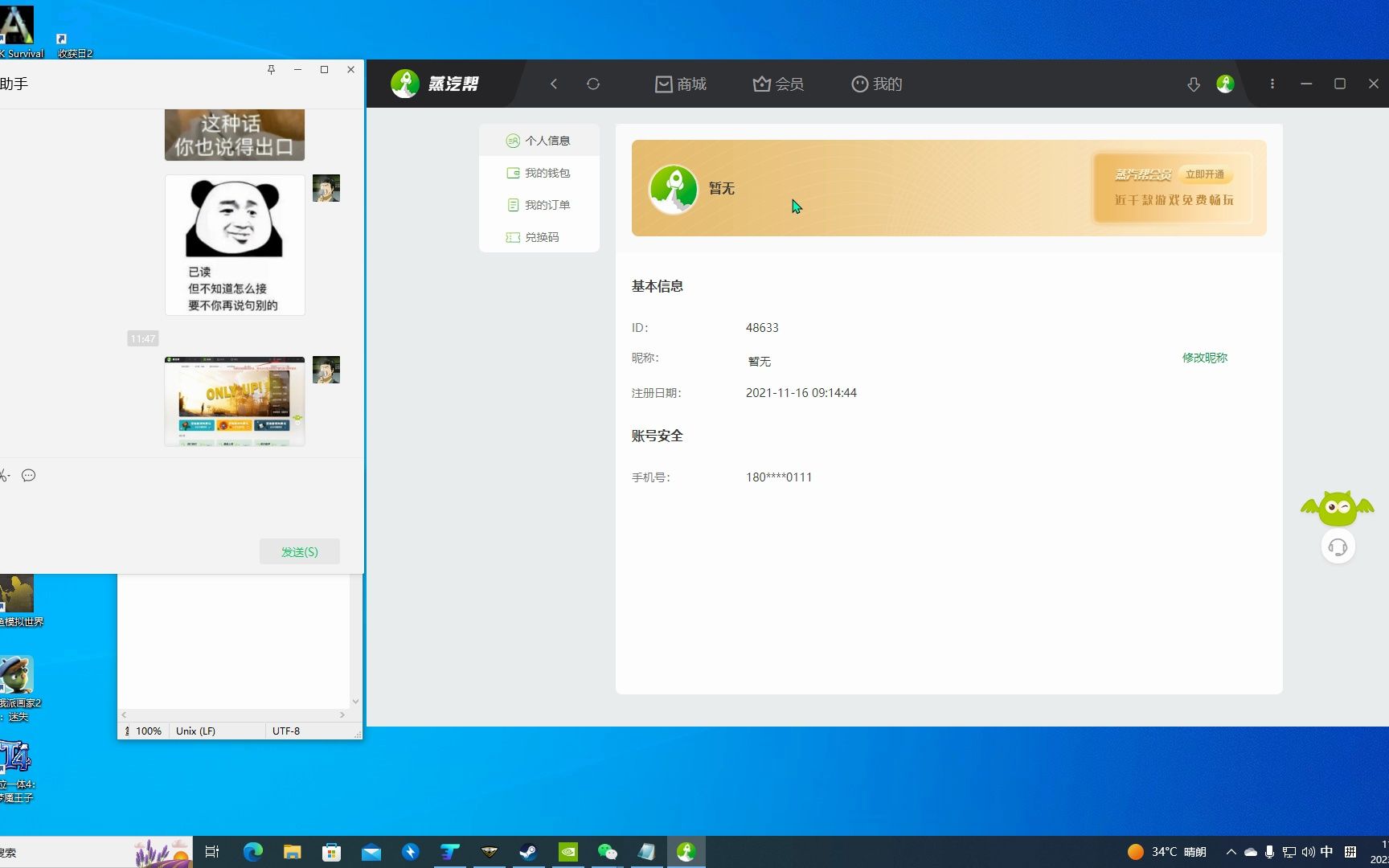Select the user ID 48633
This screenshot has width=1389, height=868.
[762, 328]
